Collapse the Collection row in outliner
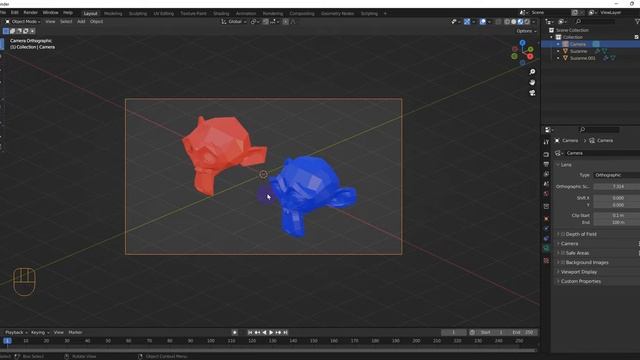 point(551,37)
